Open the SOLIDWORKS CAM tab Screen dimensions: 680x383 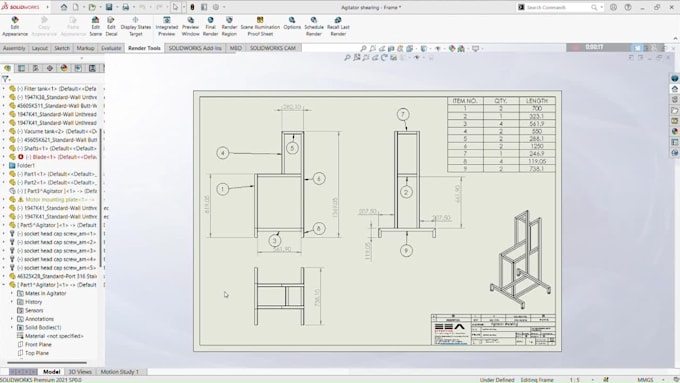(273, 48)
